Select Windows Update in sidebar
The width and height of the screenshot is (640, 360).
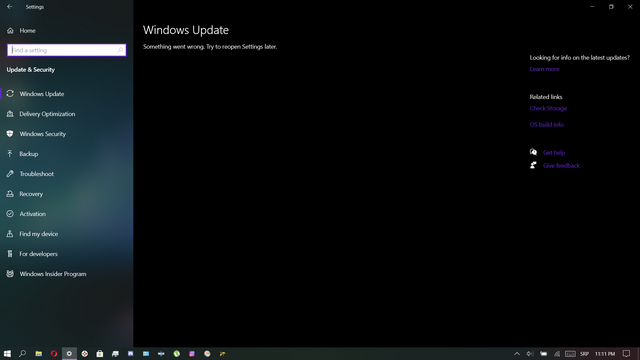[67, 94]
